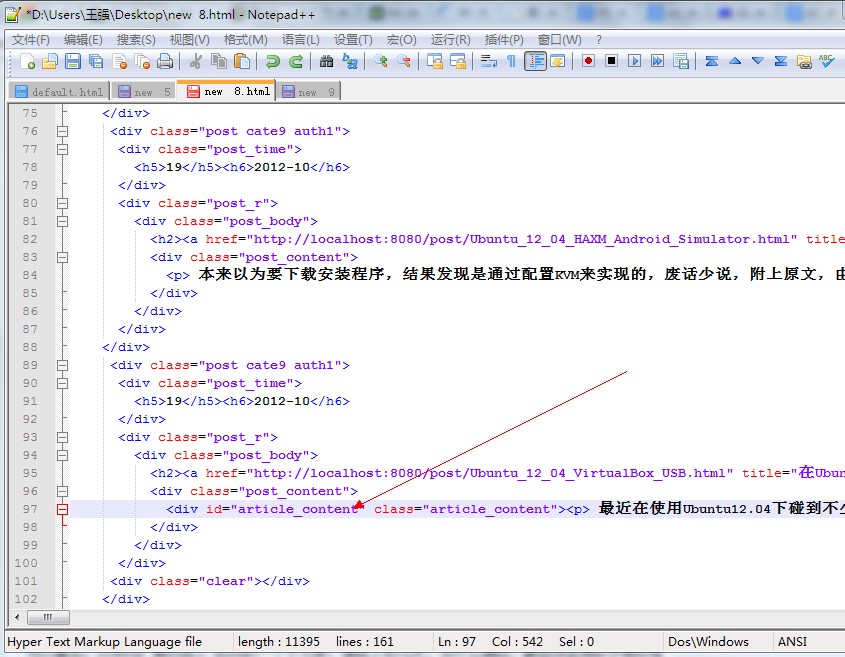Image resolution: width=845 pixels, height=657 pixels.
Task: Toggle word wrap in the toolbar
Action: 488,61
